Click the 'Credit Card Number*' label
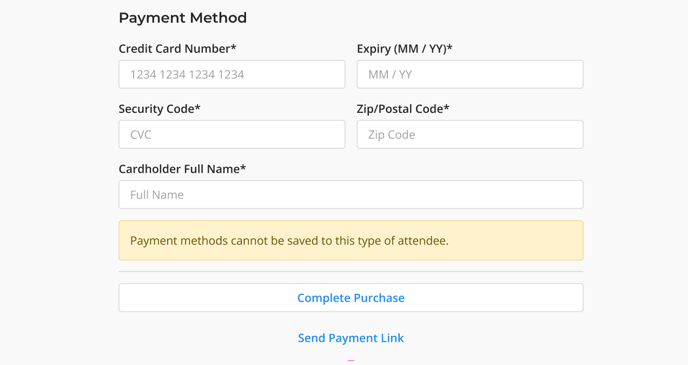688x365 pixels. tap(177, 49)
